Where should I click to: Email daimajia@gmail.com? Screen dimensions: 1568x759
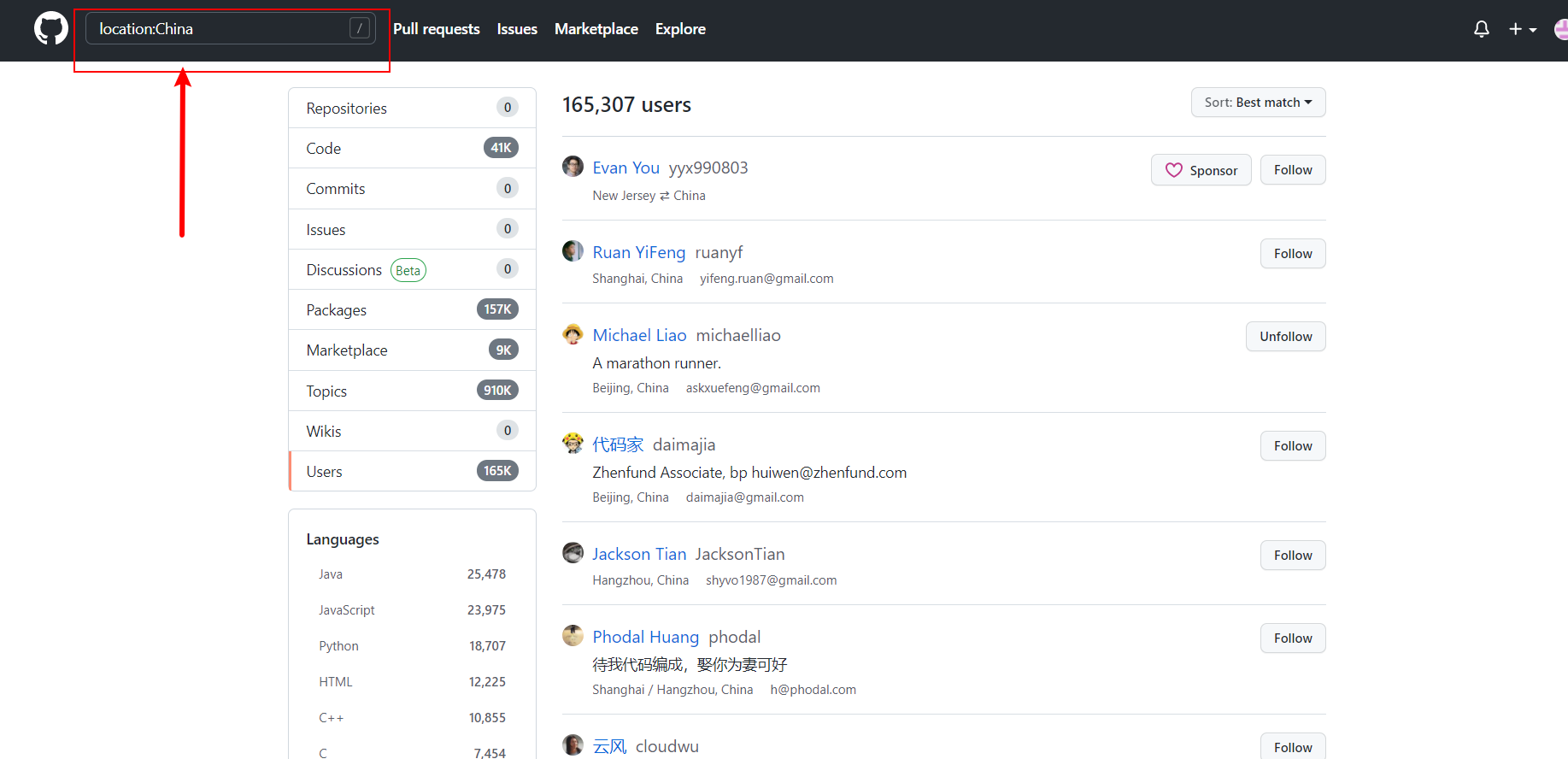tap(745, 497)
